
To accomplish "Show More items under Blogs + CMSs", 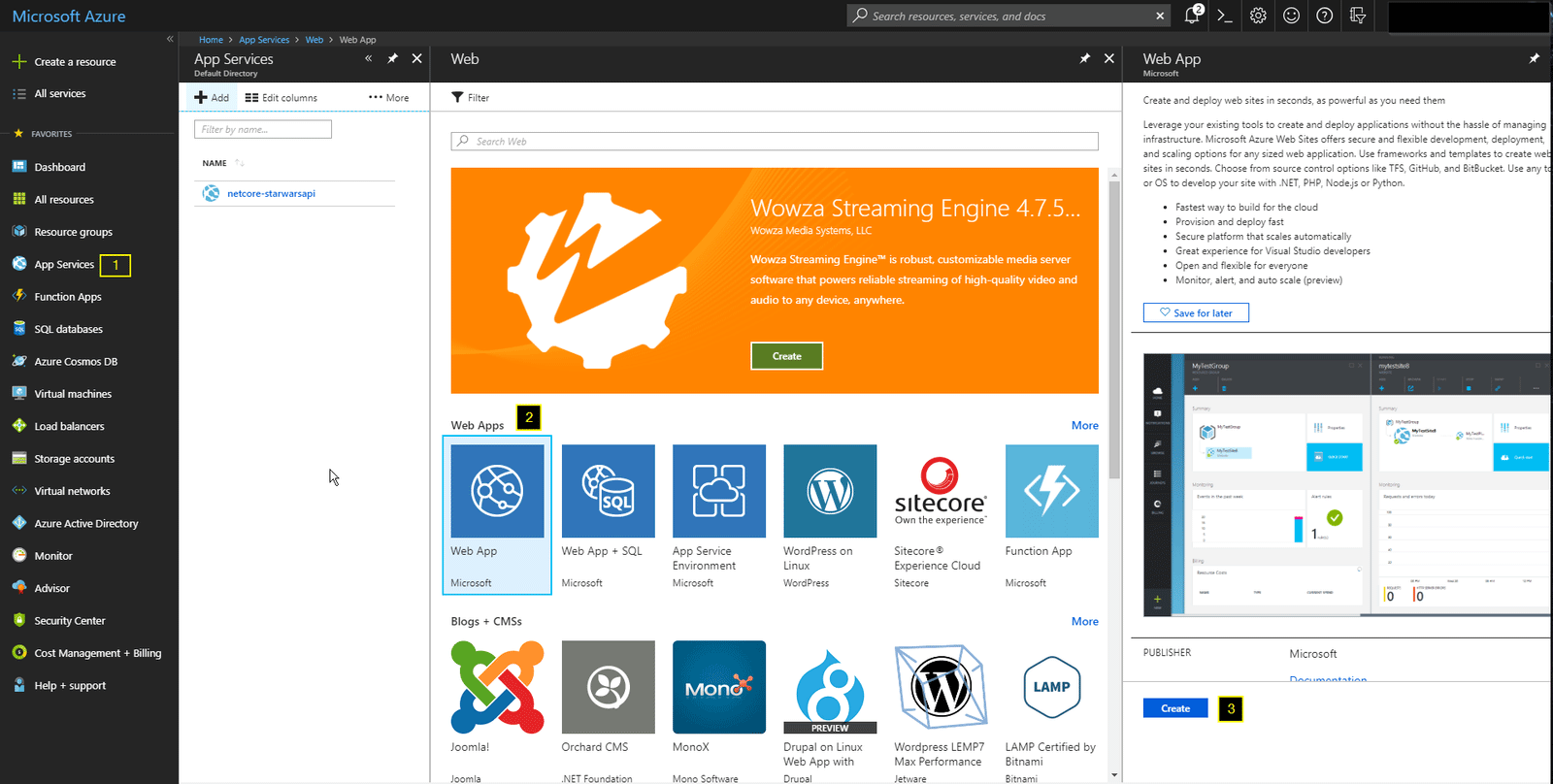I will [x=1085, y=621].
